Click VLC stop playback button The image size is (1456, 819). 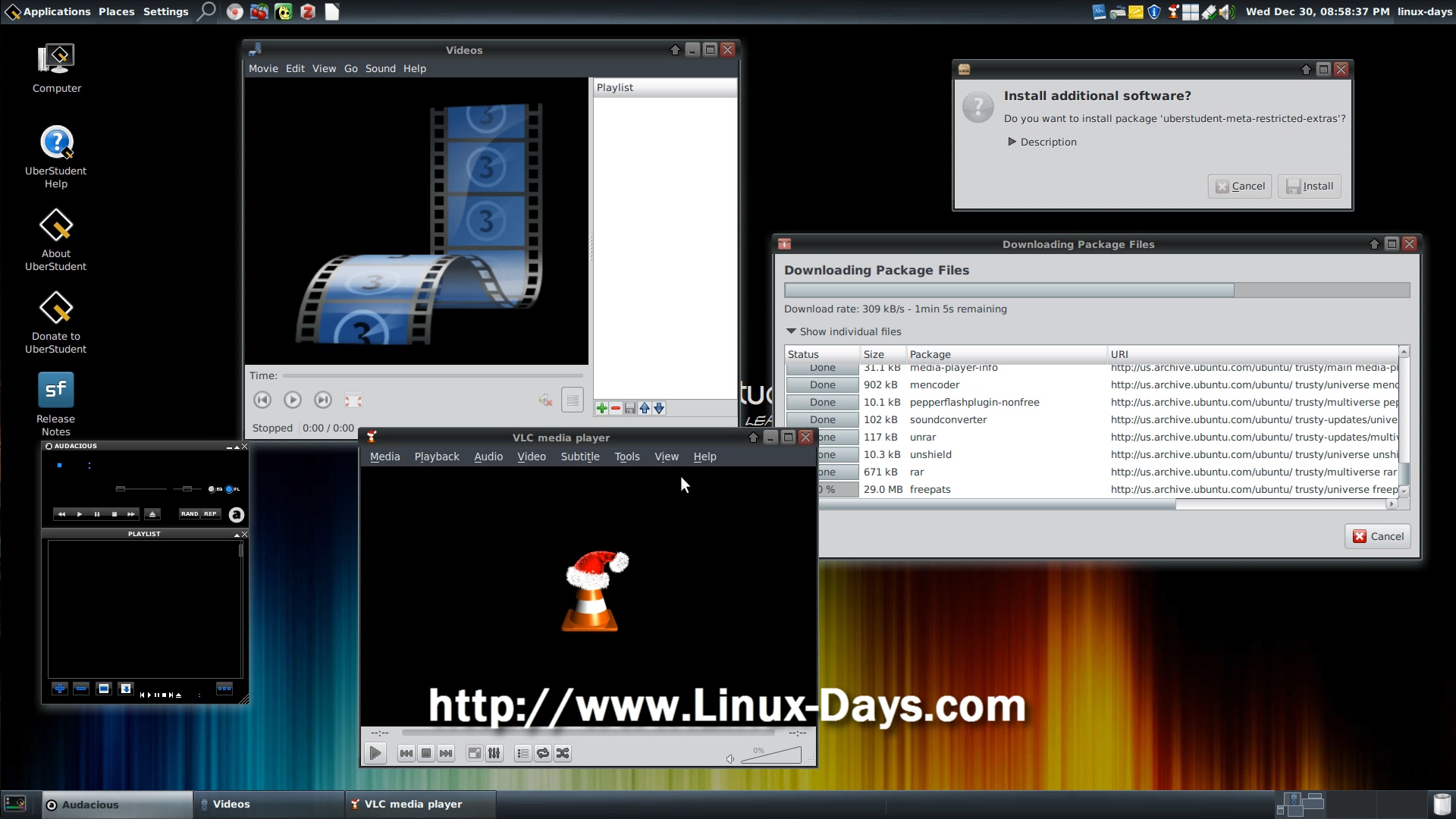pyautogui.click(x=426, y=753)
